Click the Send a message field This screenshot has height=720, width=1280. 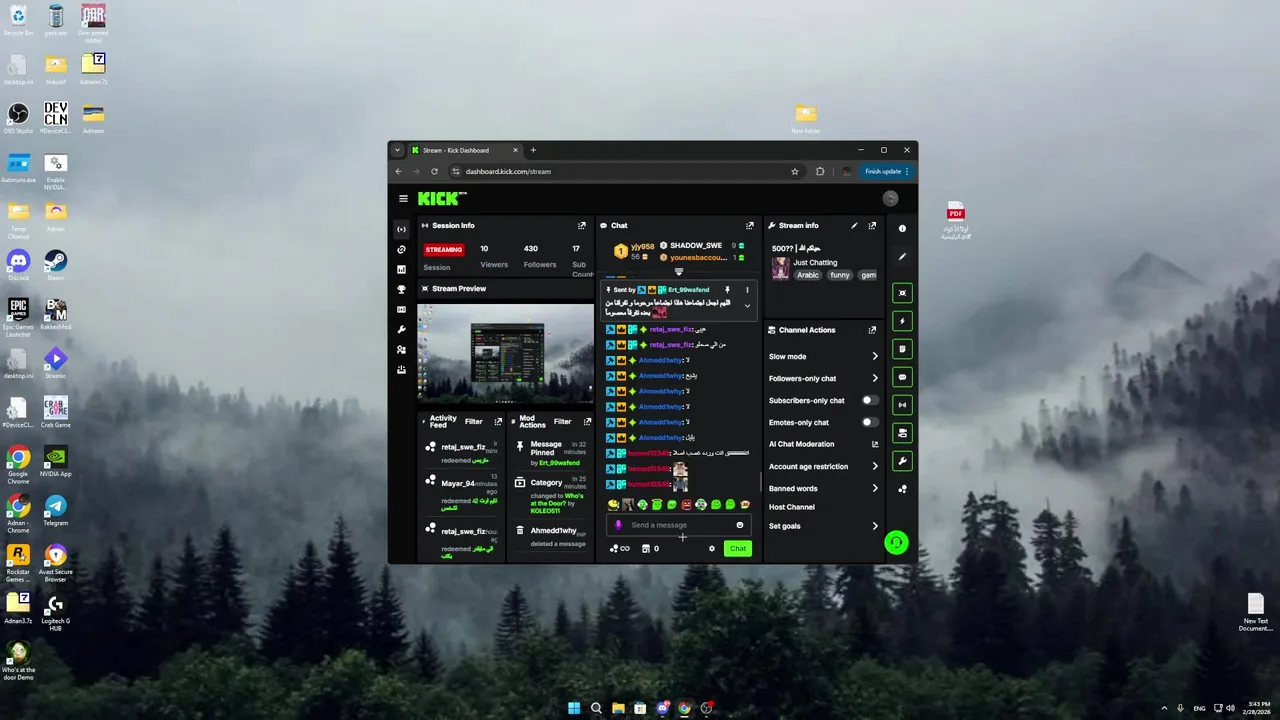coord(680,525)
